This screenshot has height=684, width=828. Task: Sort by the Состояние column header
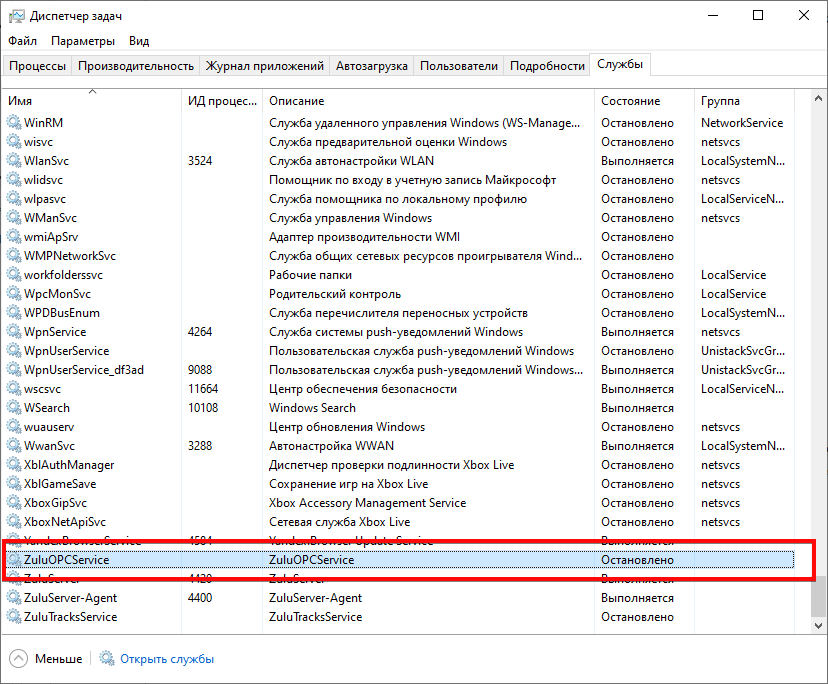(630, 101)
